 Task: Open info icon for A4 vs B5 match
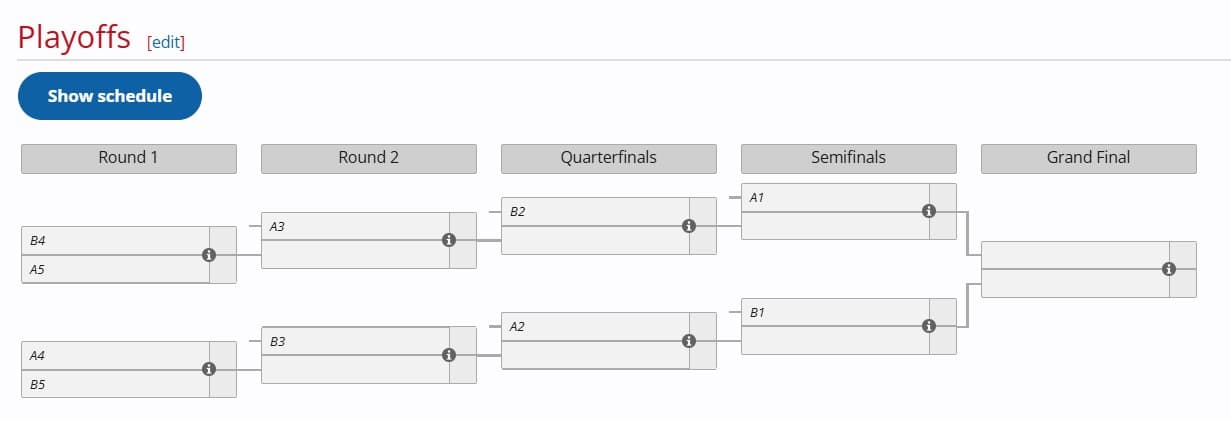(x=208, y=369)
